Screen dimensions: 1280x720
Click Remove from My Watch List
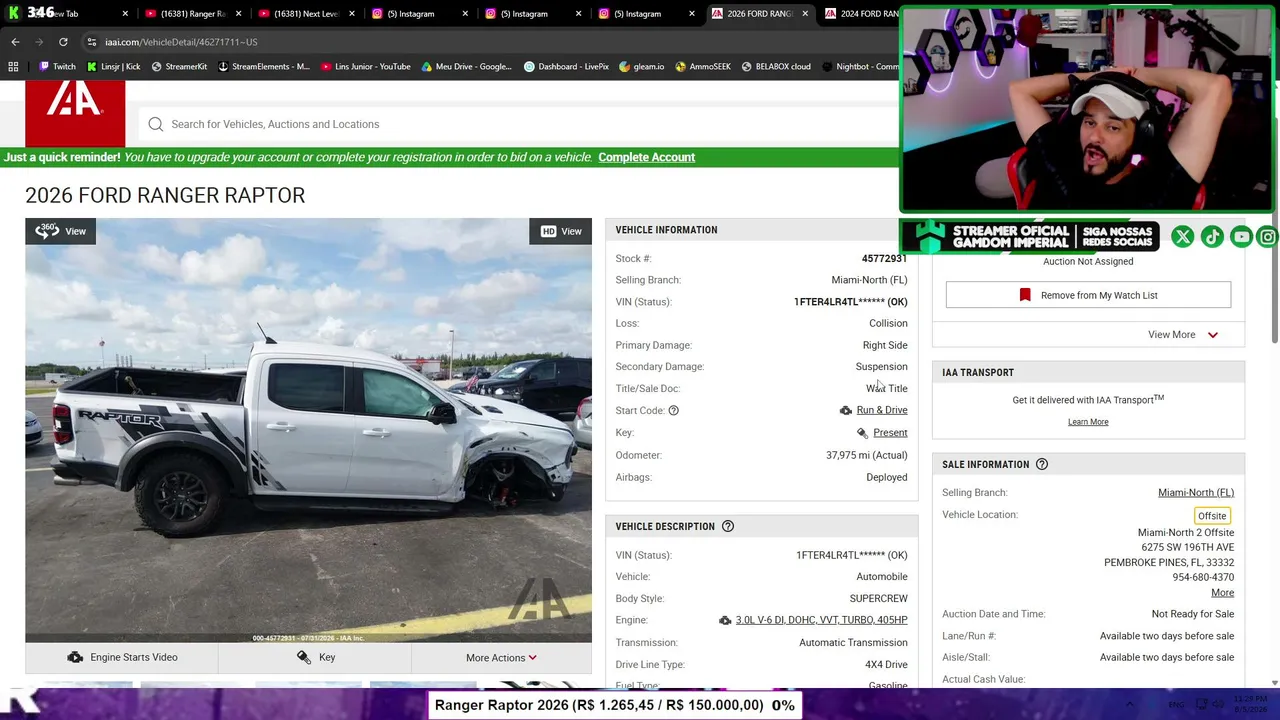pyautogui.click(x=1088, y=295)
